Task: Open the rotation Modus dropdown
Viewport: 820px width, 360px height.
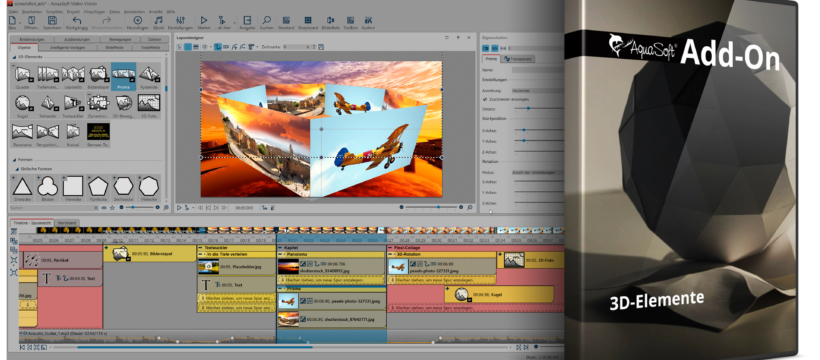Action: tap(538, 172)
